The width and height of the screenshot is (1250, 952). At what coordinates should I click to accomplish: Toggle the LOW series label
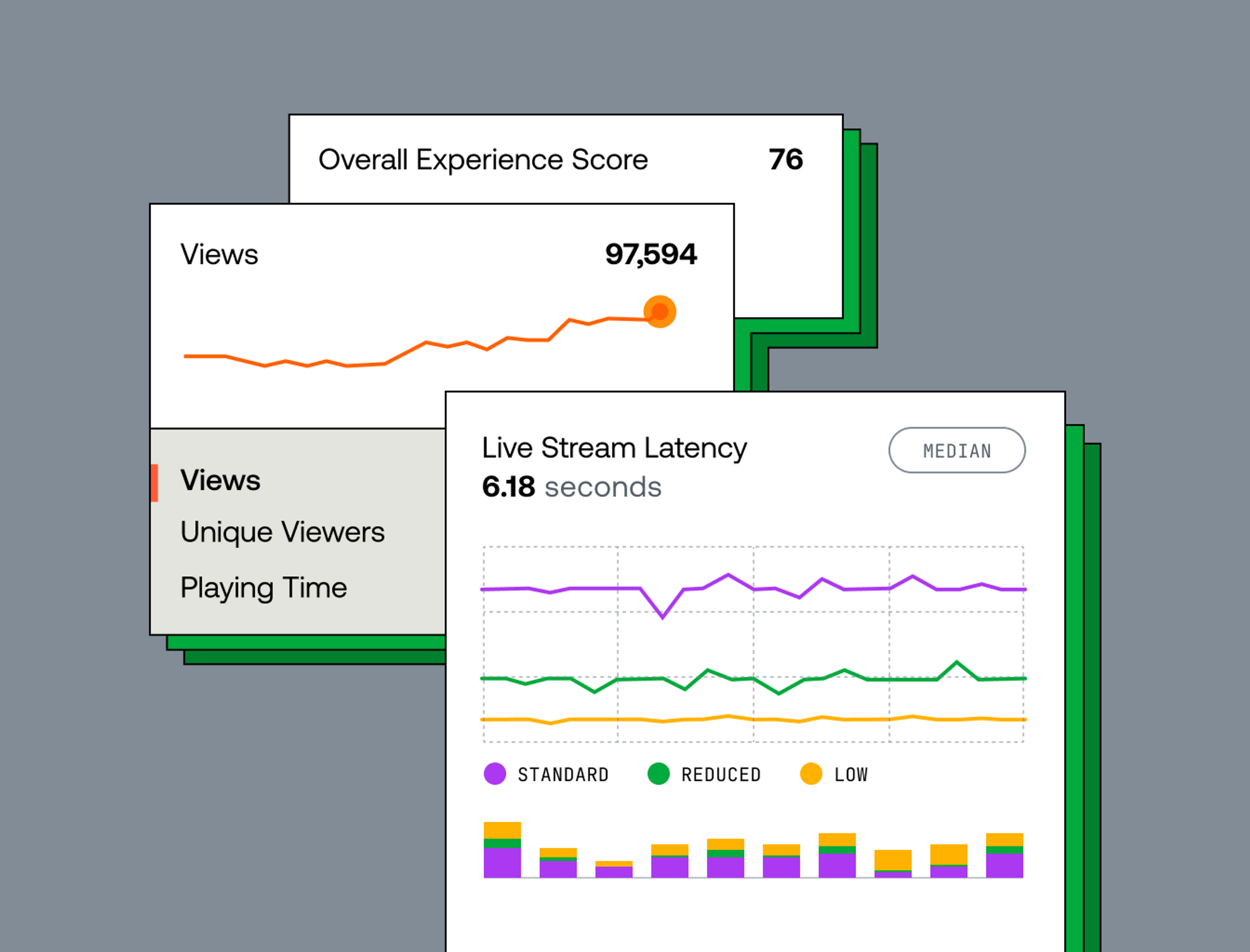coord(851,775)
